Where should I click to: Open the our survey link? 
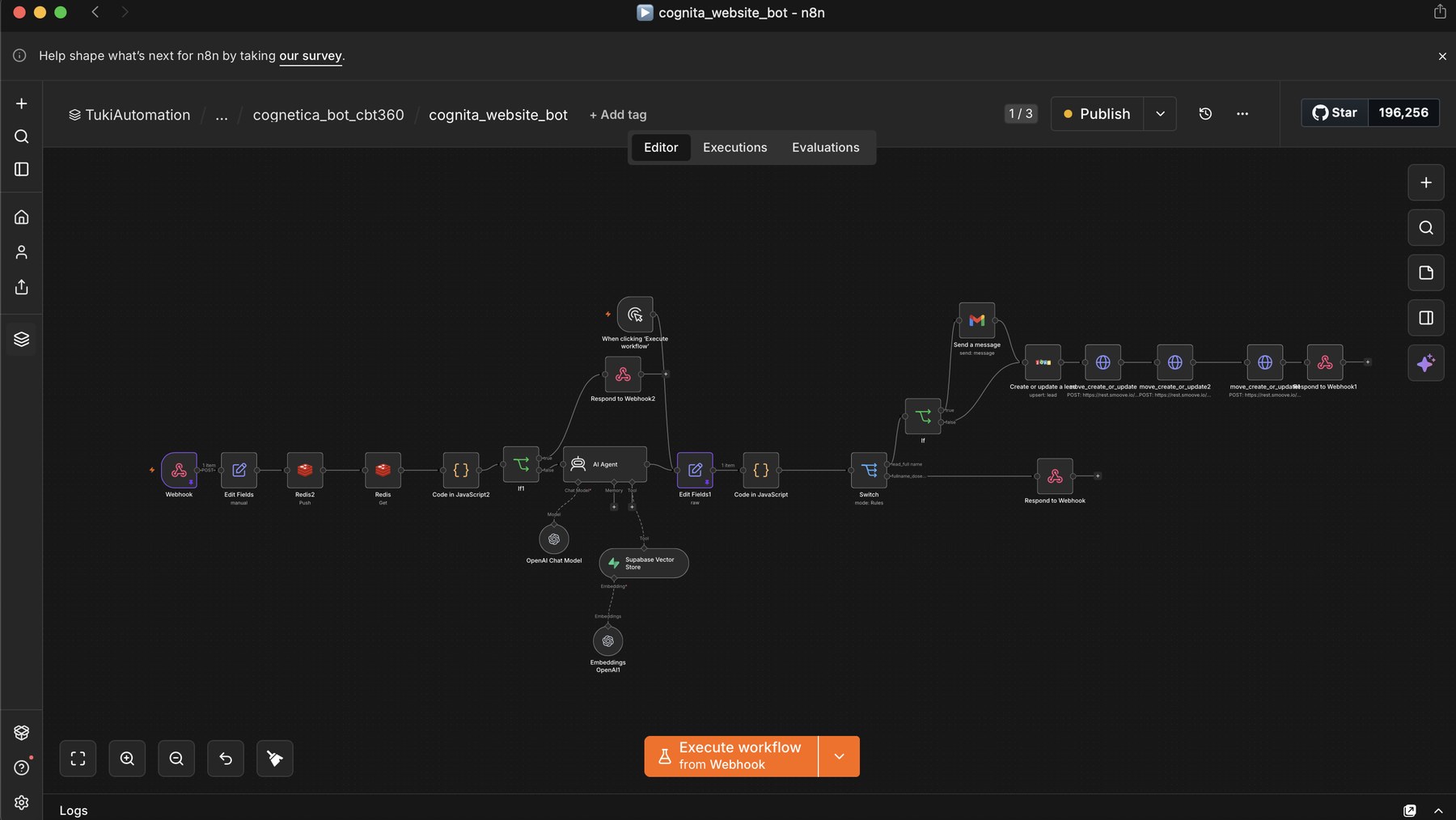311,56
